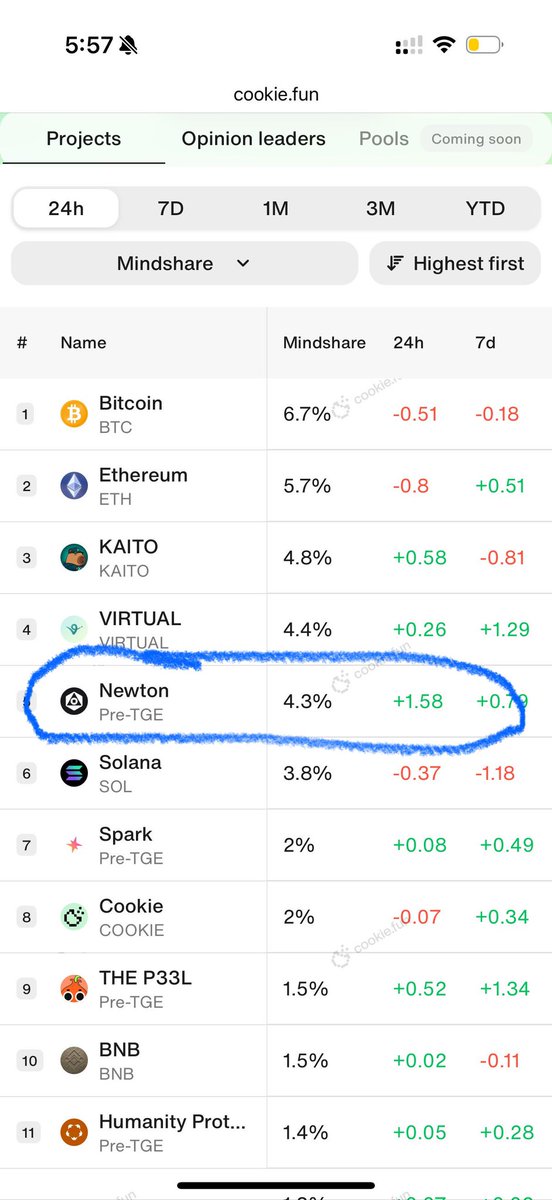Open the Projects tab

(x=83, y=139)
